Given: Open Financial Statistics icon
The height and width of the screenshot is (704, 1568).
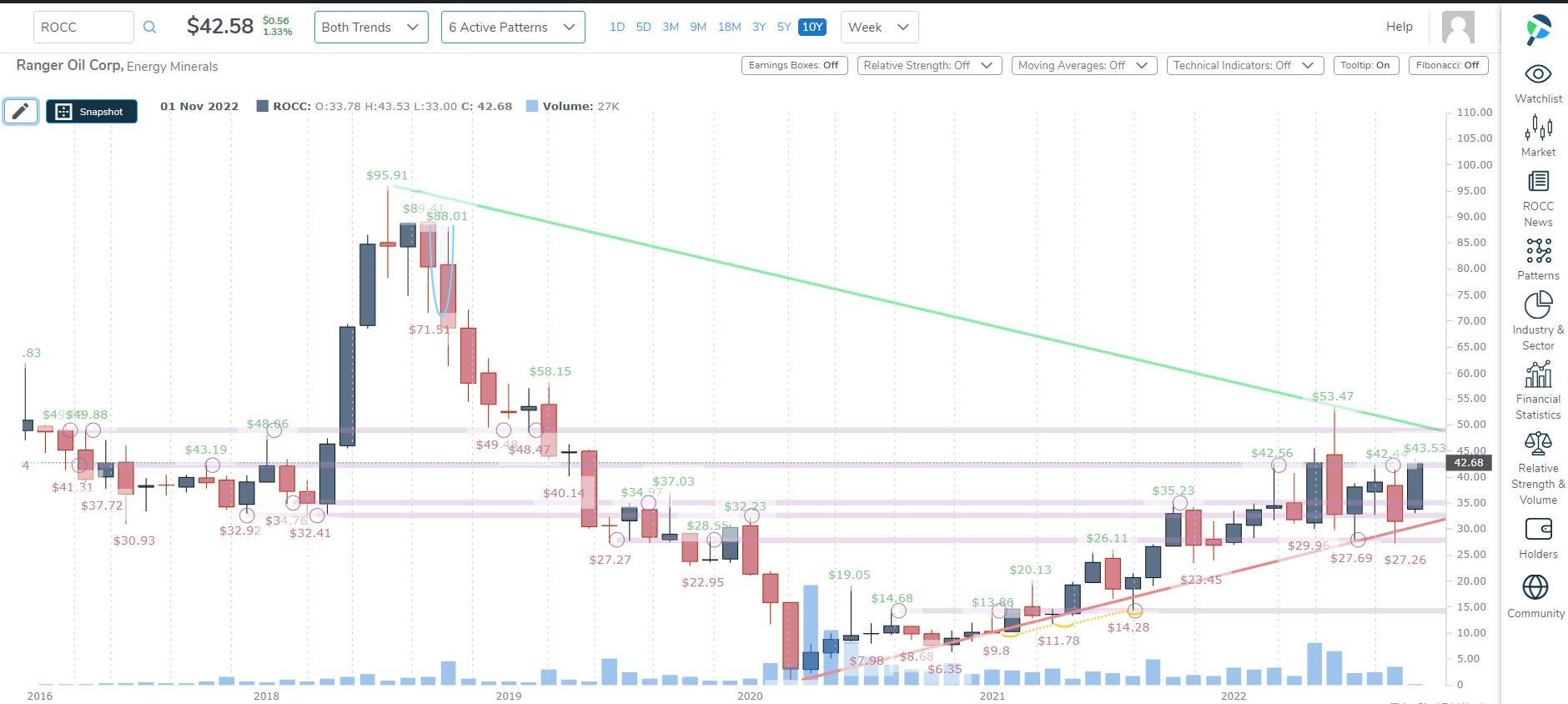Looking at the screenshot, I should coord(1538,374).
